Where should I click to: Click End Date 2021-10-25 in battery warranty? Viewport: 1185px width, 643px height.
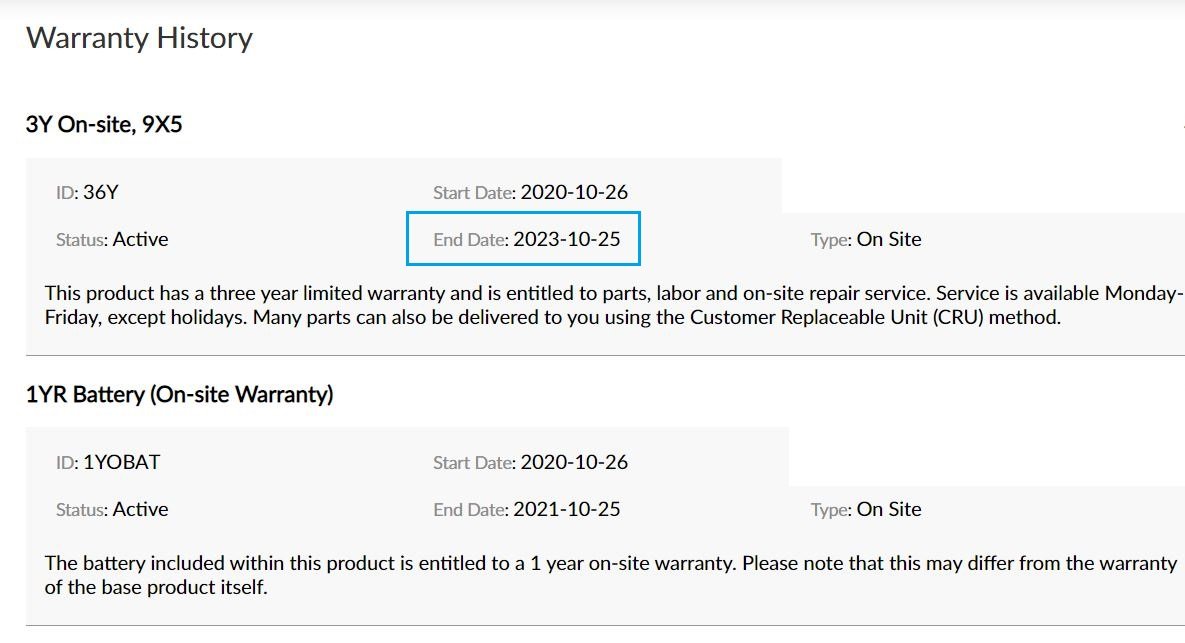click(x=566, y=509)
